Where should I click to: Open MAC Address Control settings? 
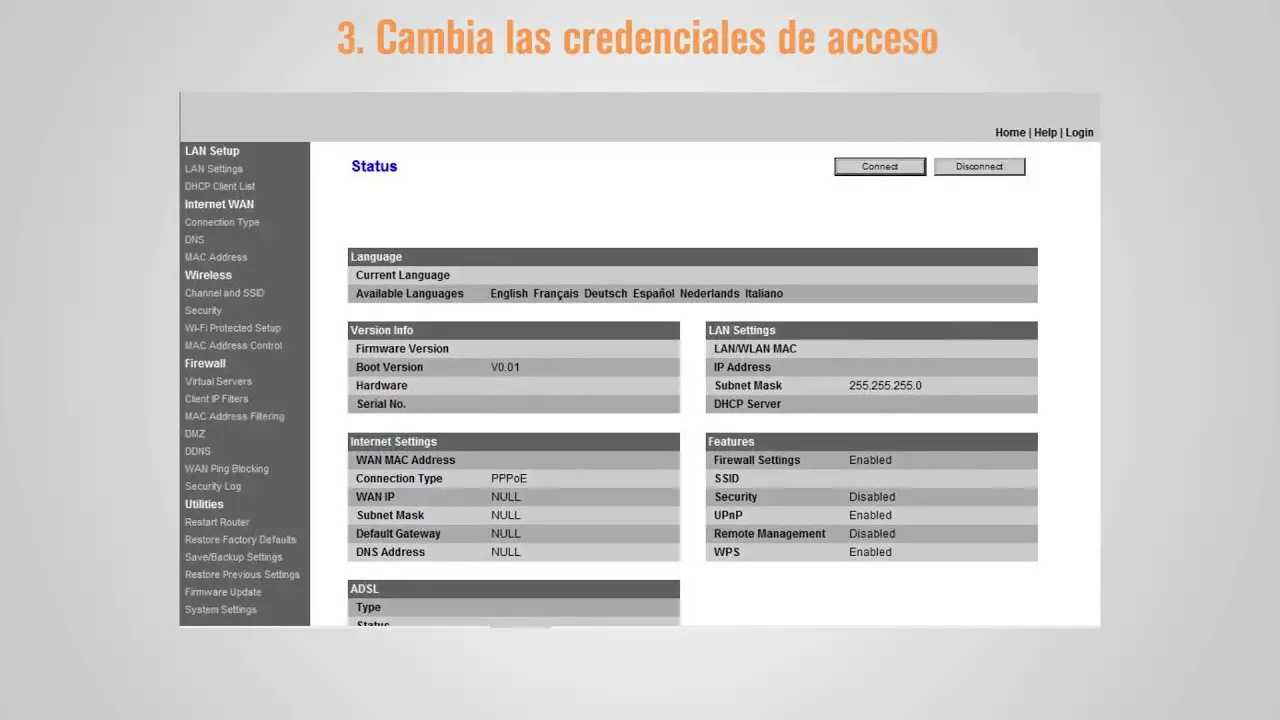233,345
